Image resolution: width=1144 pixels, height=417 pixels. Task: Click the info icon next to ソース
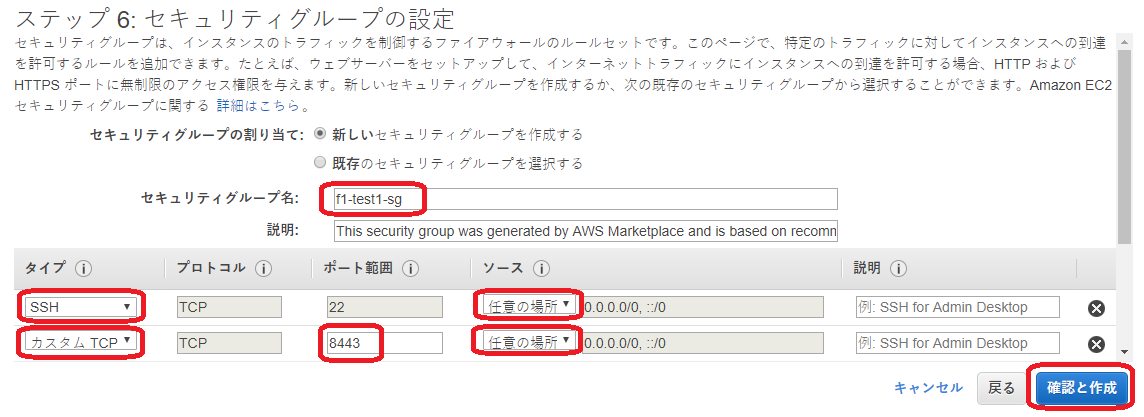click(x=542, y=269)
